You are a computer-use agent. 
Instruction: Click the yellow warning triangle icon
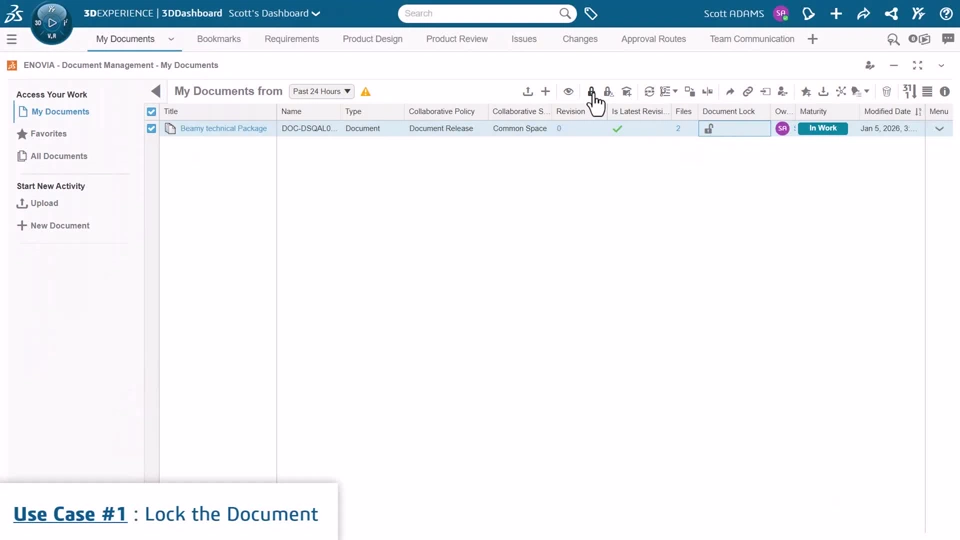pos(366,92)
